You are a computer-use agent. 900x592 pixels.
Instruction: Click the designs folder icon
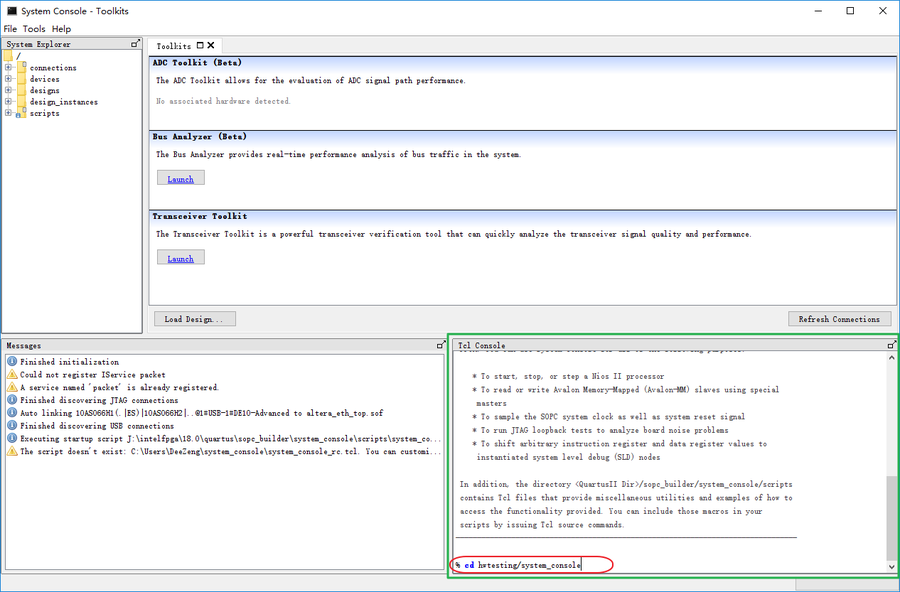(21, 90)
